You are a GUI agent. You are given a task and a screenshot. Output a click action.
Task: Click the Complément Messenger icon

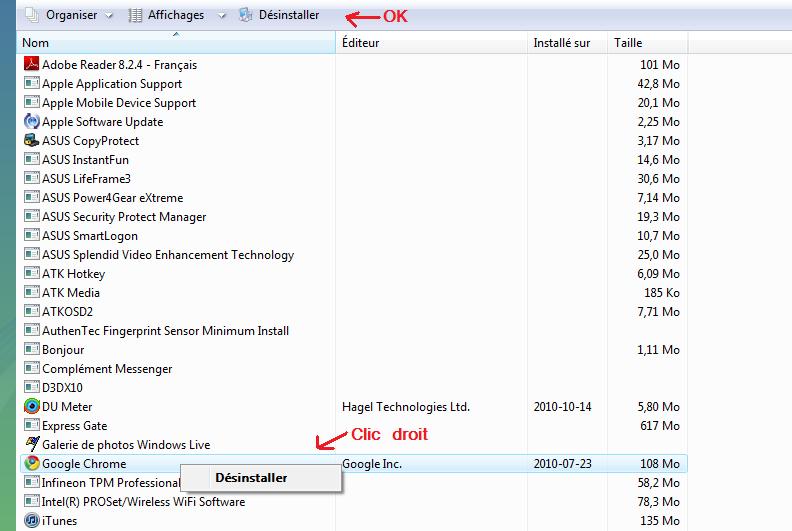tap(31, 368)
